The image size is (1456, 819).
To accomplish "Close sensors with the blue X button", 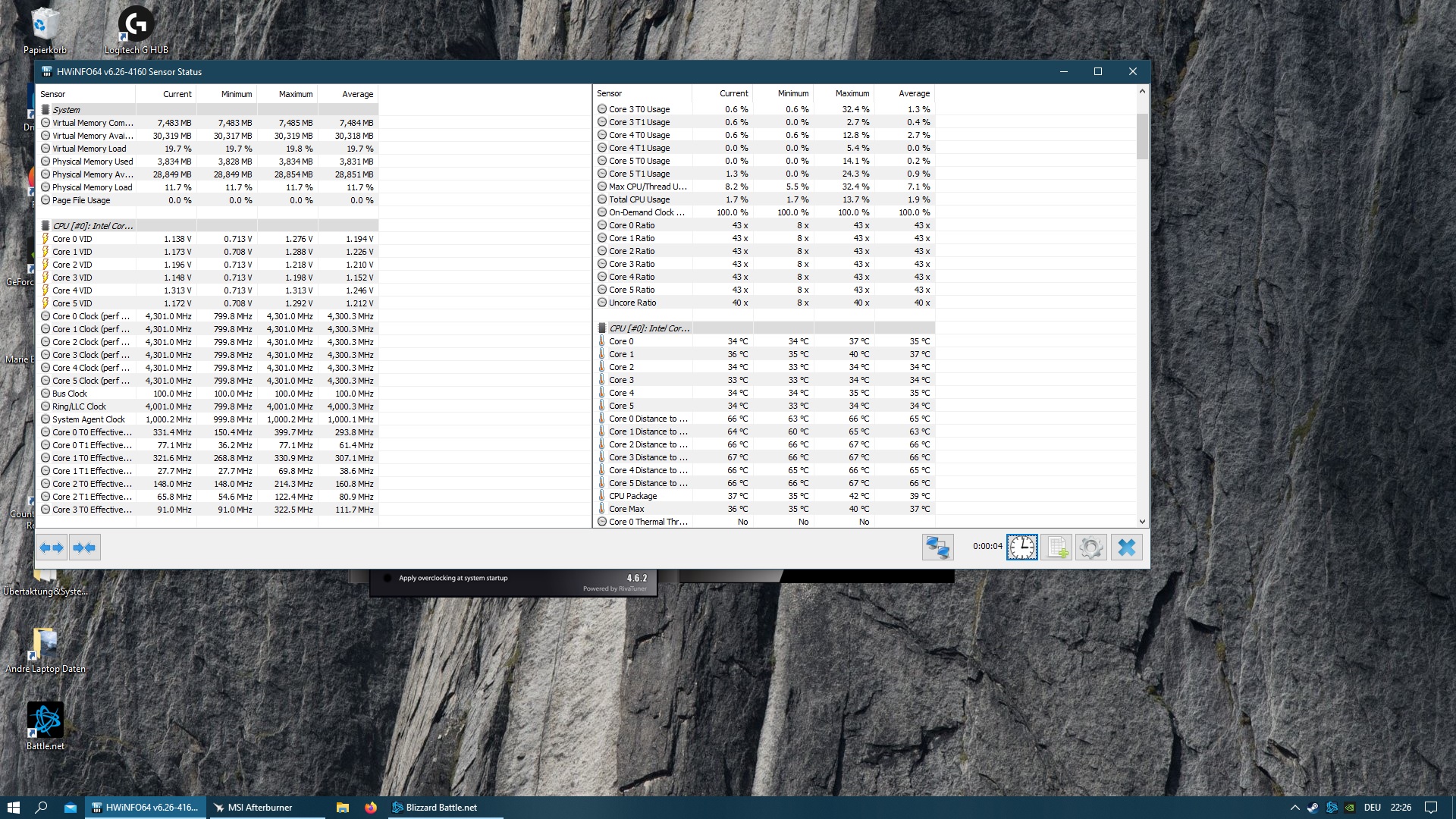I will click(x=1126, y=548).
